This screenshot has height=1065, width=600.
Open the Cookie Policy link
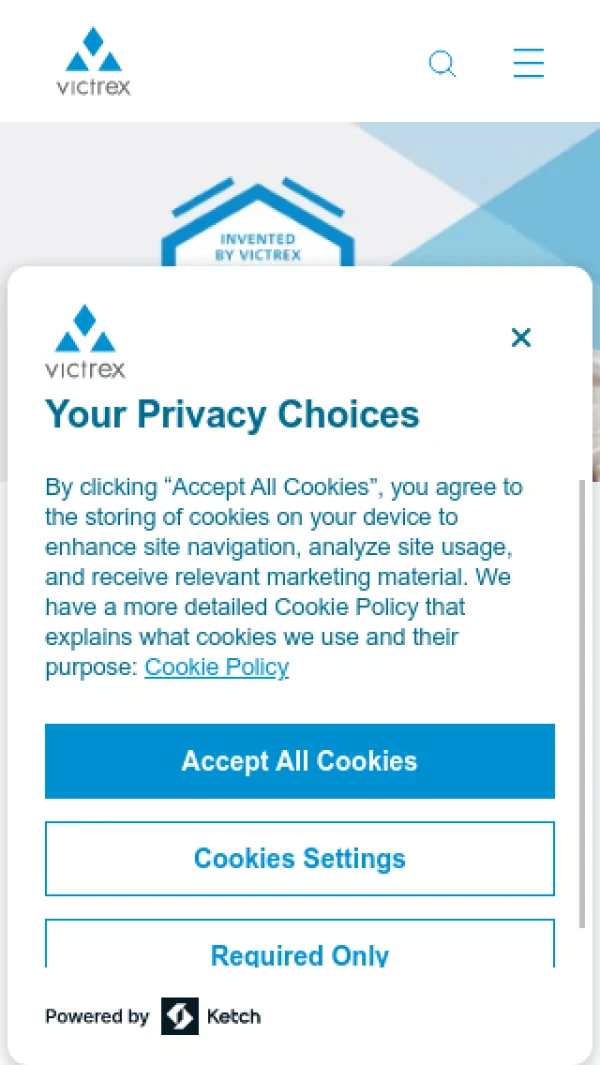217,667
